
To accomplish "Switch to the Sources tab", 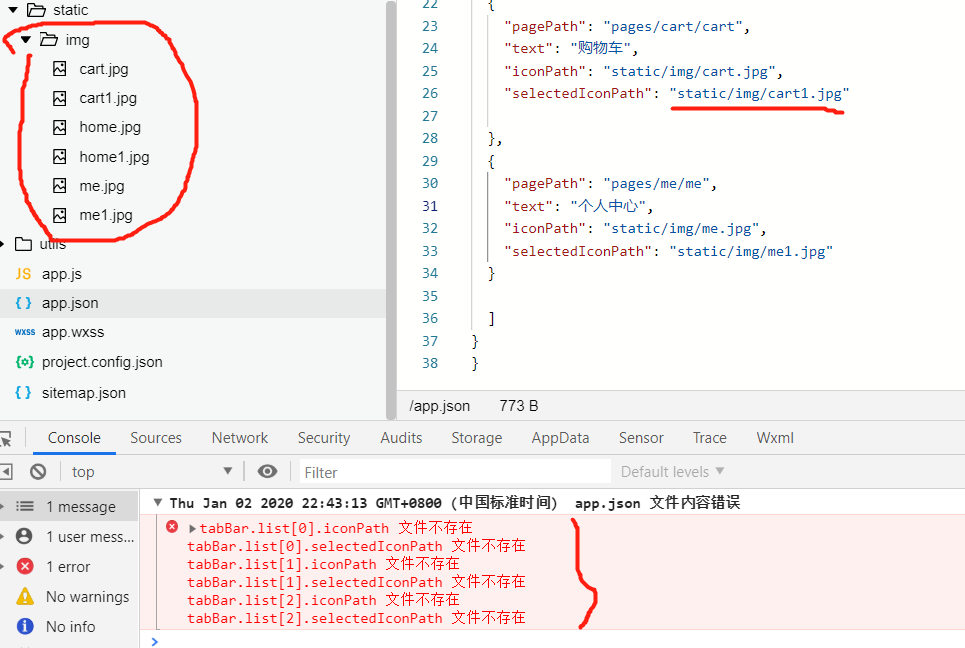I will point(156,438).
